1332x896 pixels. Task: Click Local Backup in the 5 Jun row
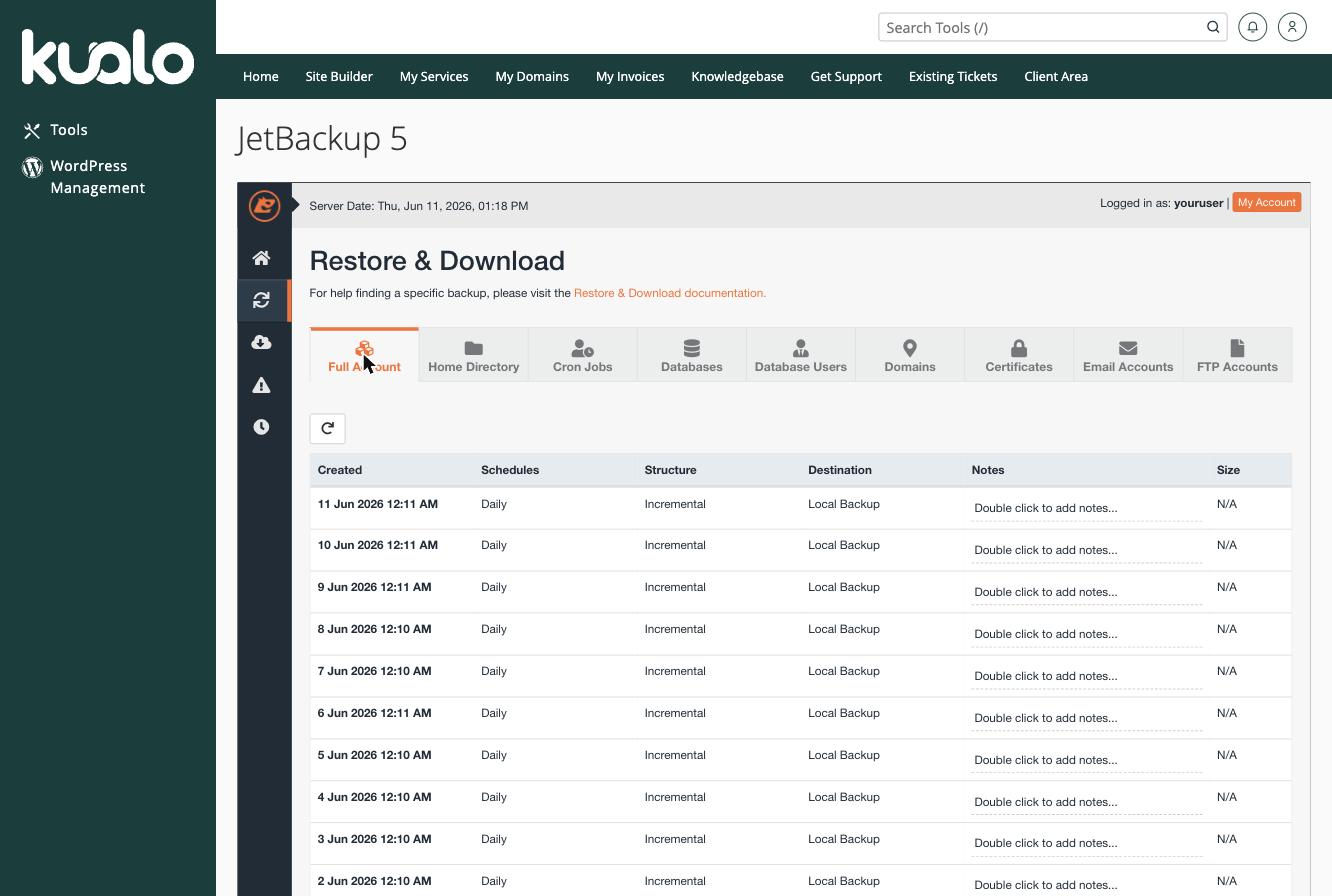[844, 755]
